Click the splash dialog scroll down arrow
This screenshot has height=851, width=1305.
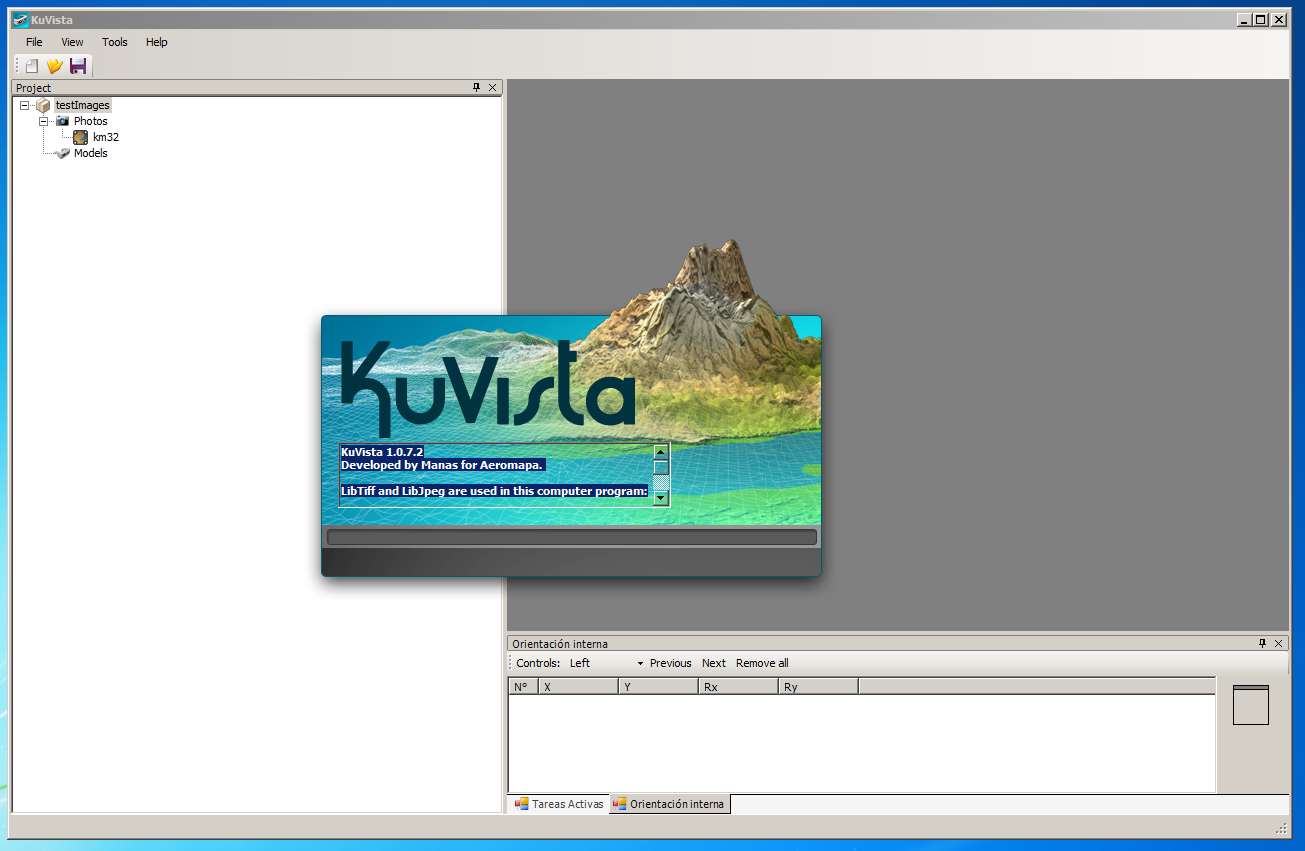coord(660,497)
